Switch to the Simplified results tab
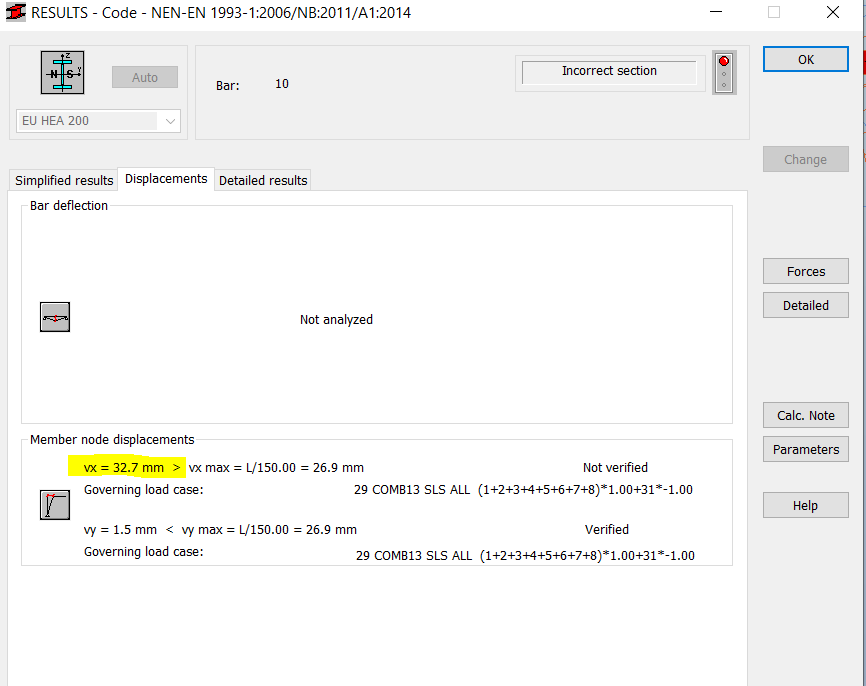866x686 pixels. click(62, 180)
